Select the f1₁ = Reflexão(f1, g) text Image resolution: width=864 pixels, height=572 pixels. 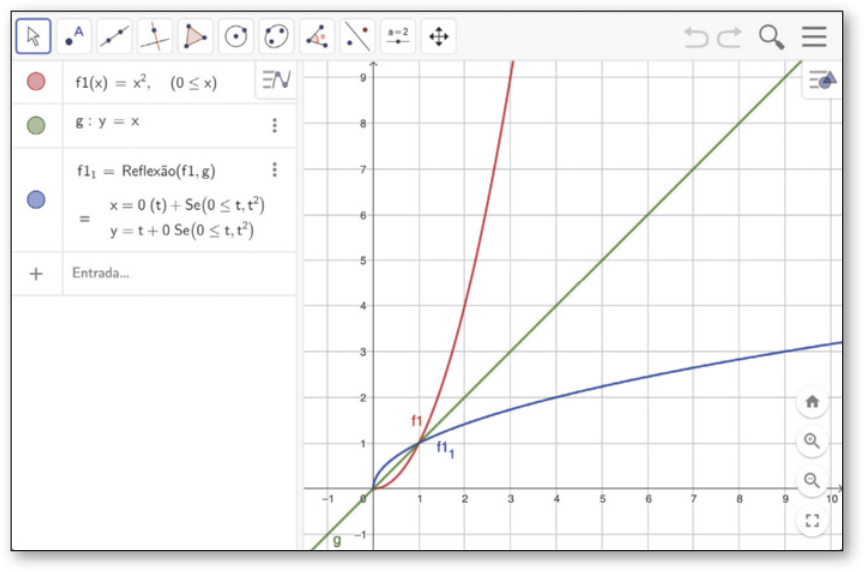[146, 171]
